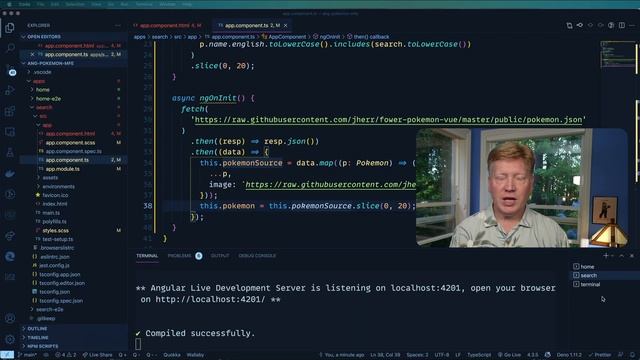
Task: Click Prettier in status bar
Action: [x=600, y=355]
